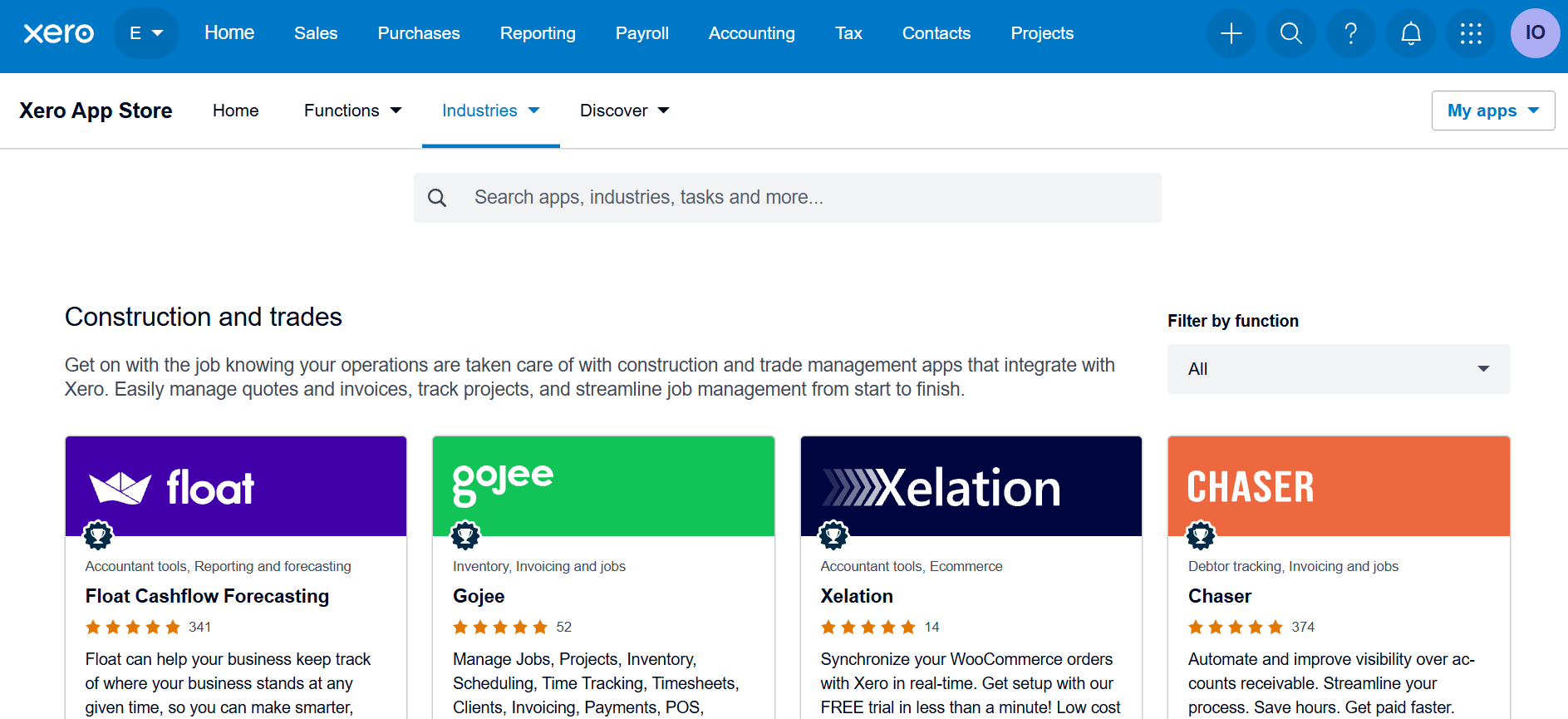This screenshot has height=719, width=1568.
Task: Click 'Accountant tools, Reporting and forecasting' text
Action: pyautogui.click(x=219, y=566)
